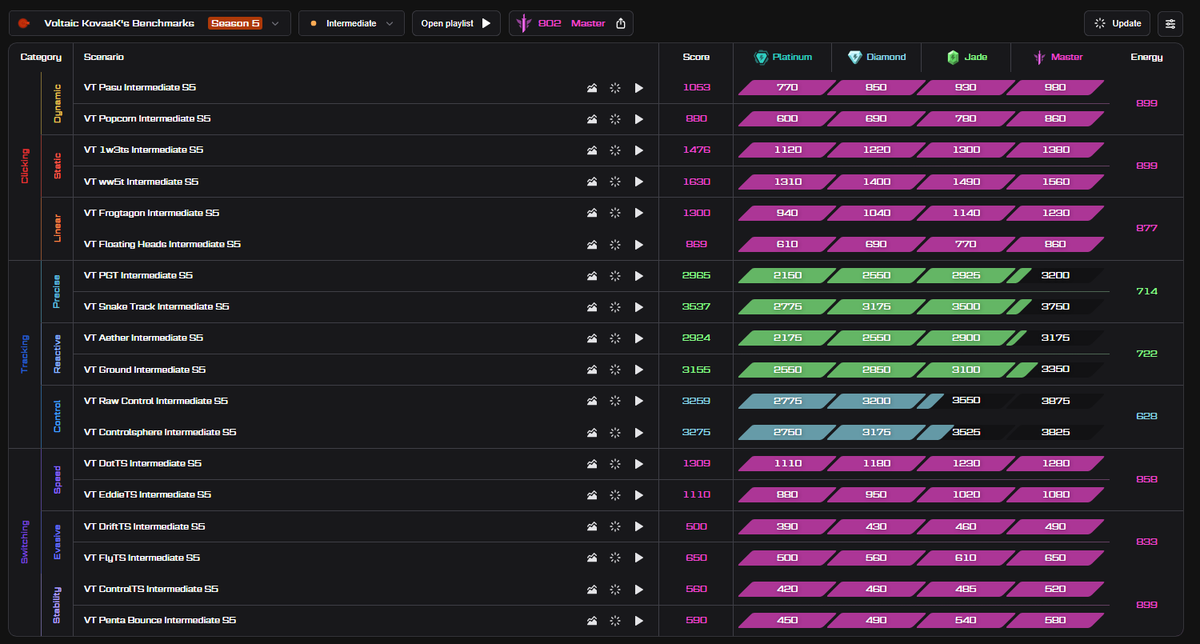
Task: Click share icon next to 802 Master
Action: click(621, 23)
